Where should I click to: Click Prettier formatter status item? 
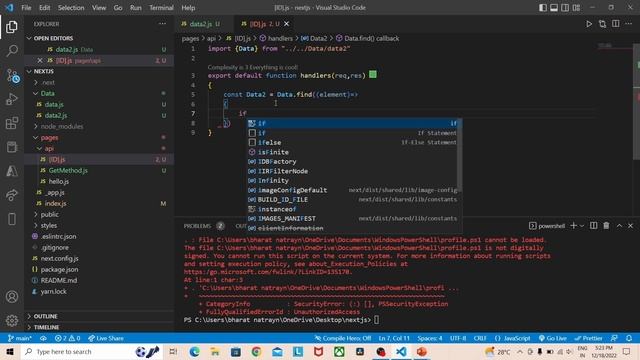588,338
